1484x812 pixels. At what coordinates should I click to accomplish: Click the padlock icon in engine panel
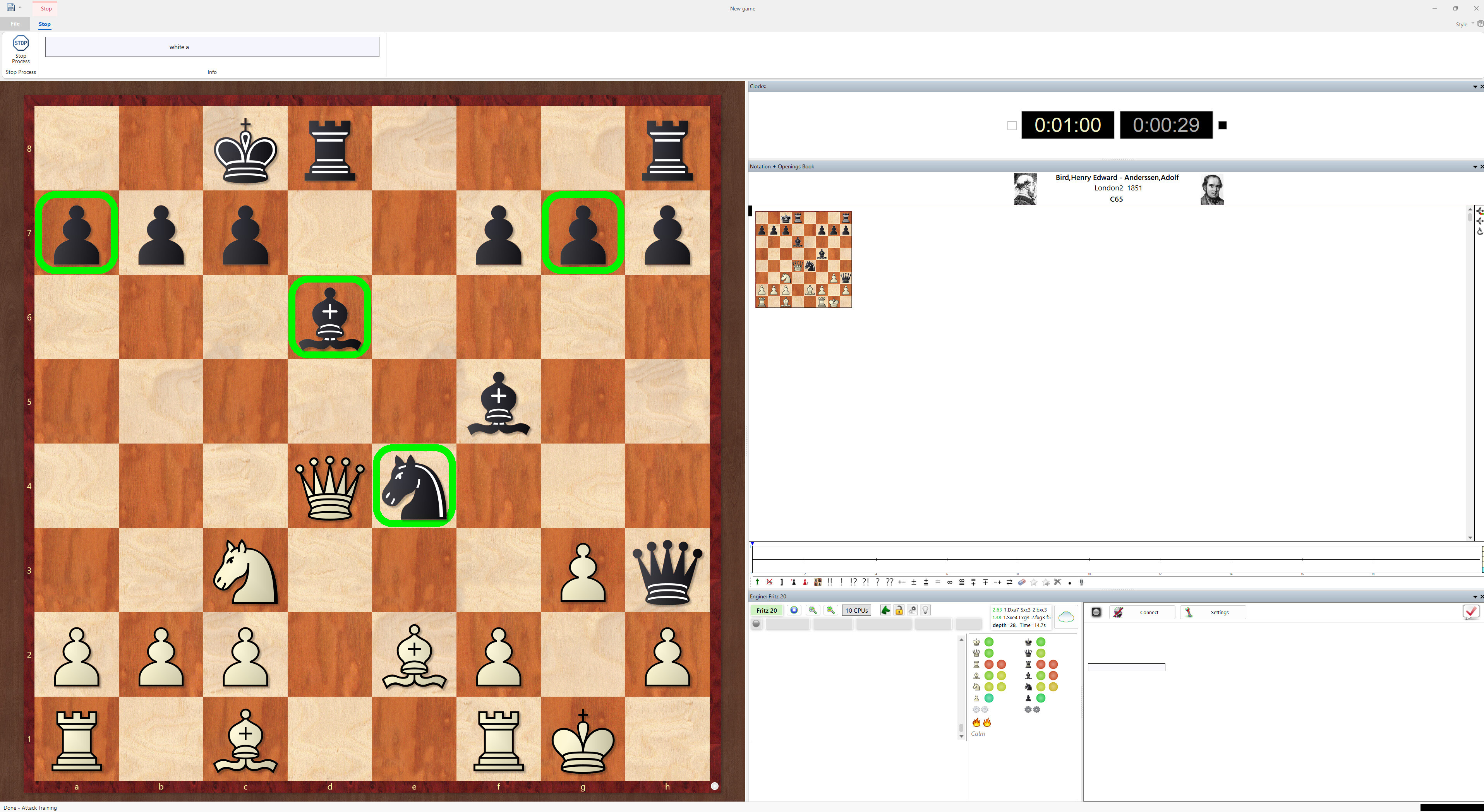899,611
